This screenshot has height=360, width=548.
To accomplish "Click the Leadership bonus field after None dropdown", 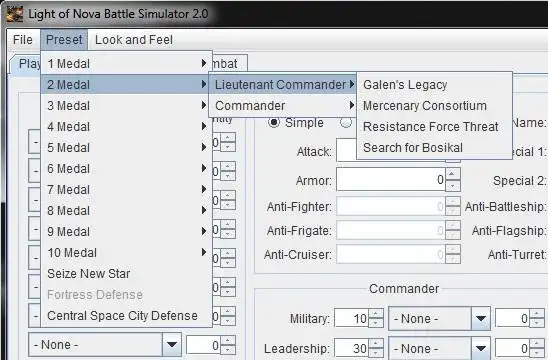I will click(512, 348).
